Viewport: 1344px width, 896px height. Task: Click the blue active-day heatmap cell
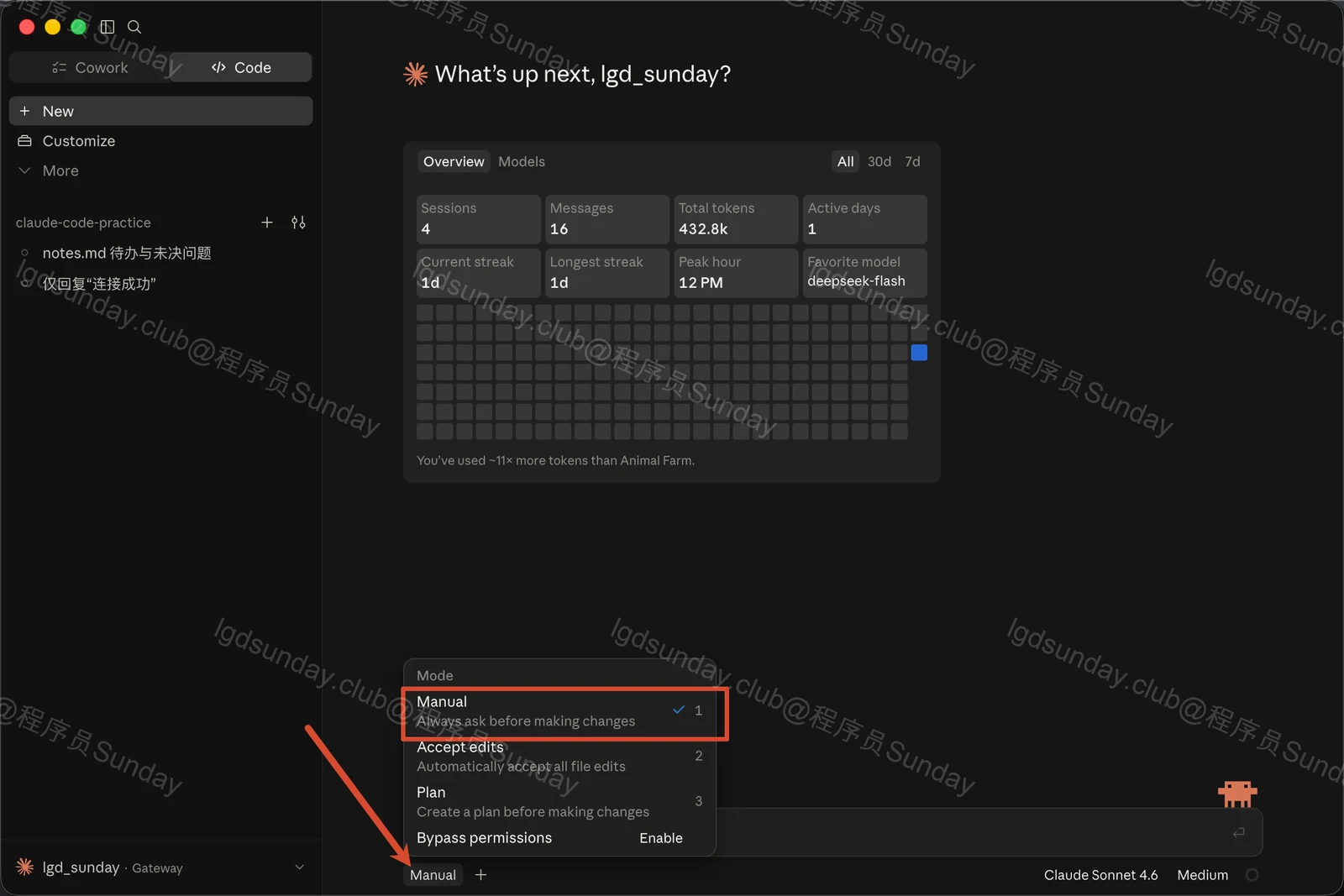[x=919, y=353]
